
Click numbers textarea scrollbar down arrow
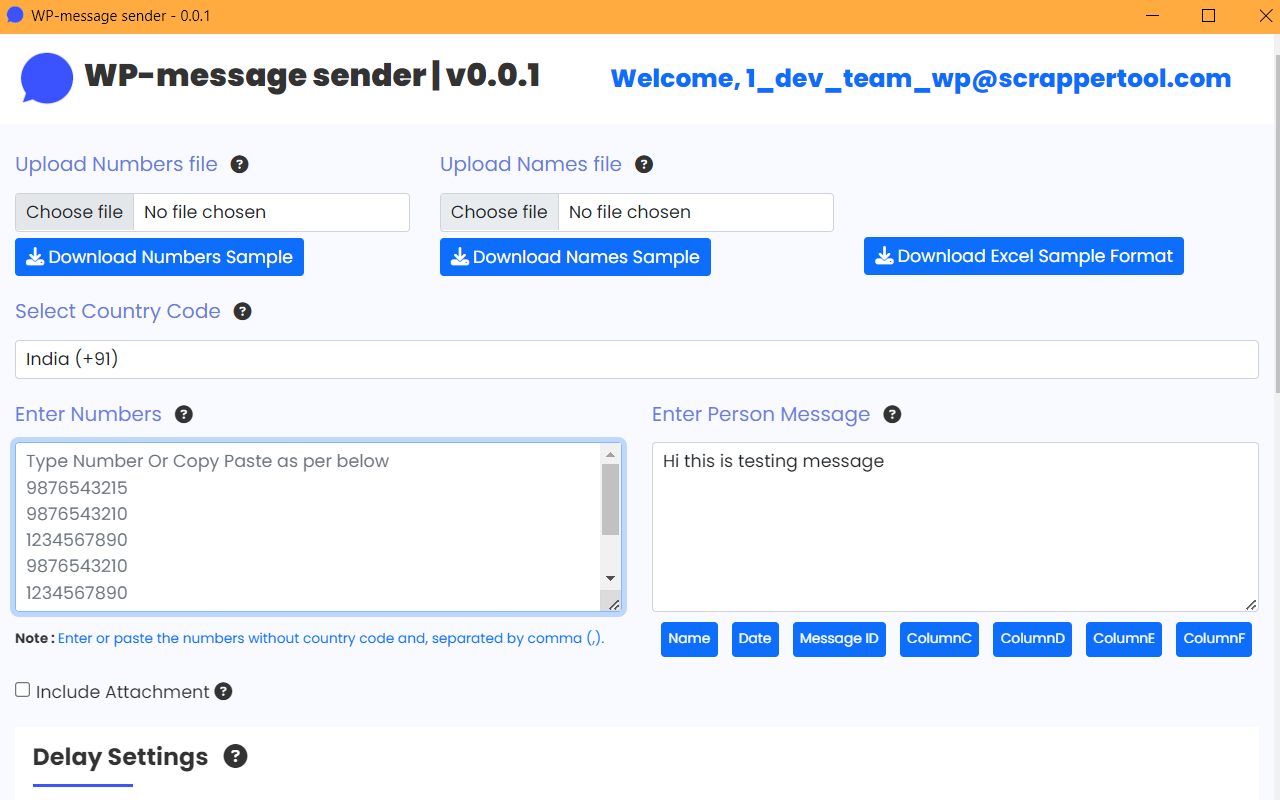pyautogui.click(x=610, y=578)
